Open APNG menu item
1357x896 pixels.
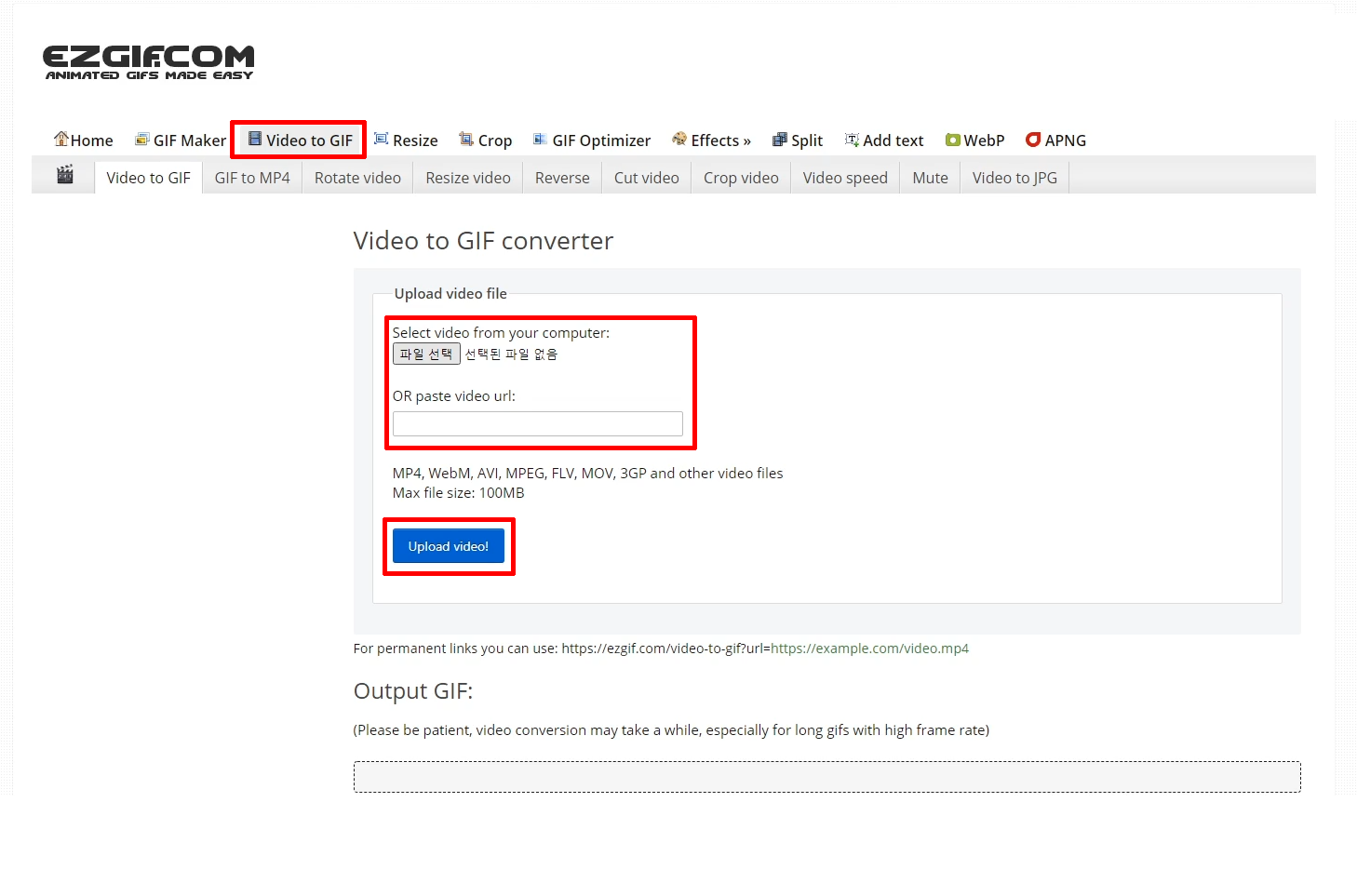coord(1056,140)
